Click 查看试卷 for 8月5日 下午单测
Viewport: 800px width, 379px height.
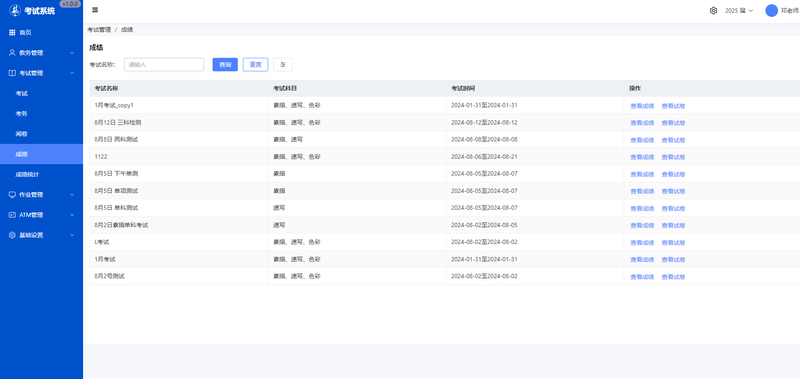coord(673,174)
